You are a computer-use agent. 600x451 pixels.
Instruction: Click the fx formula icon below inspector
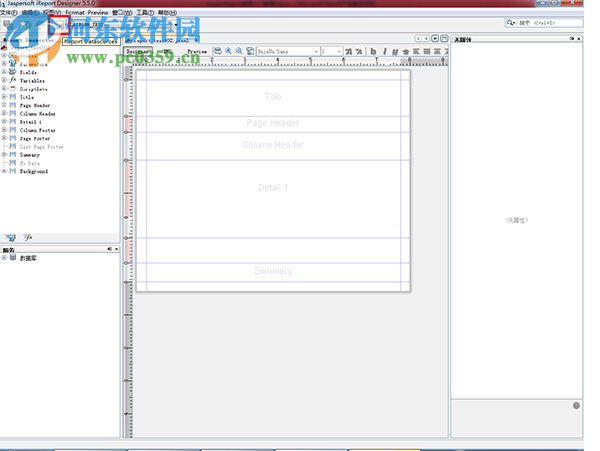[28, 238]
